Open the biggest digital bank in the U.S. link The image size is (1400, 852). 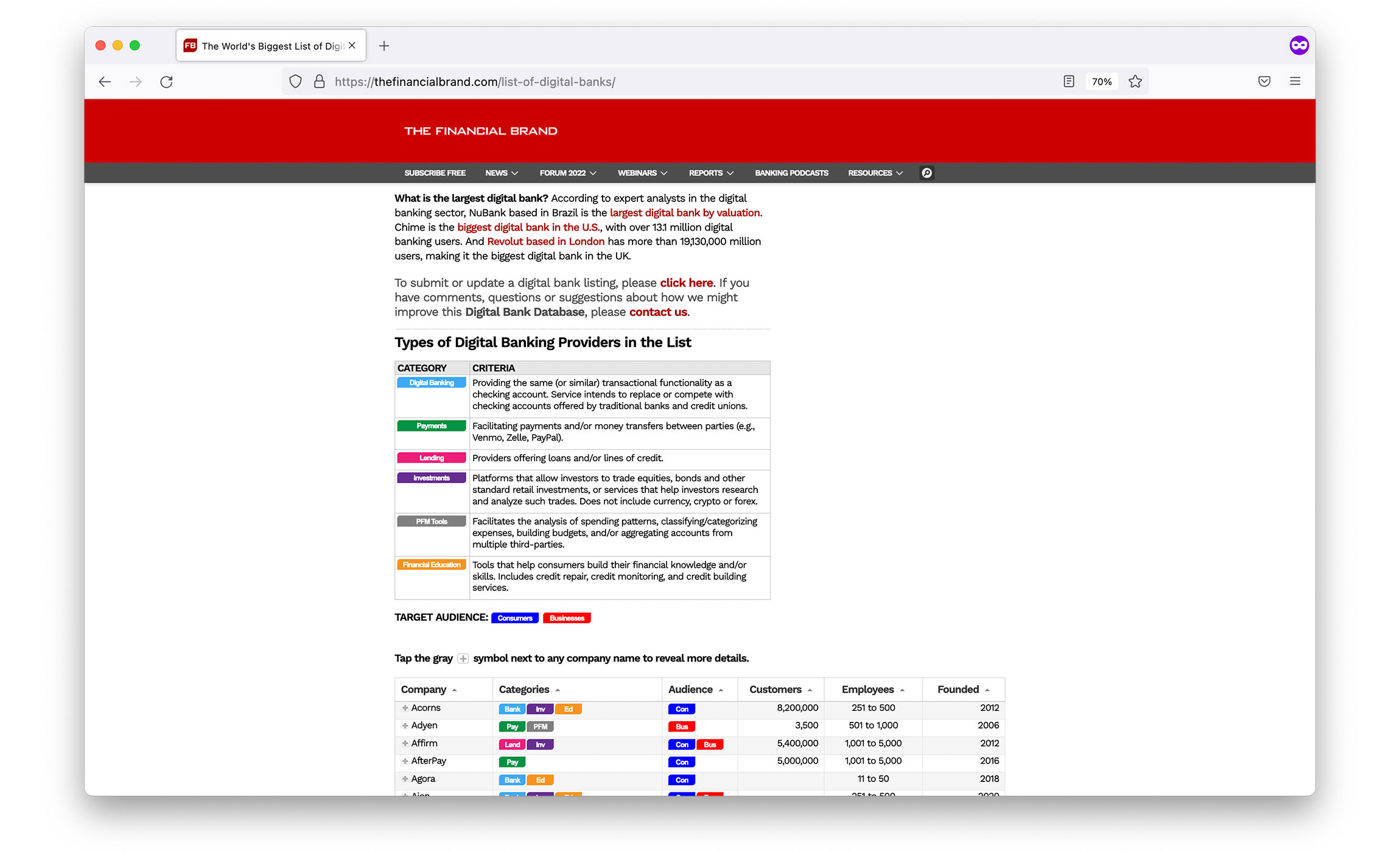click(528, 227)
